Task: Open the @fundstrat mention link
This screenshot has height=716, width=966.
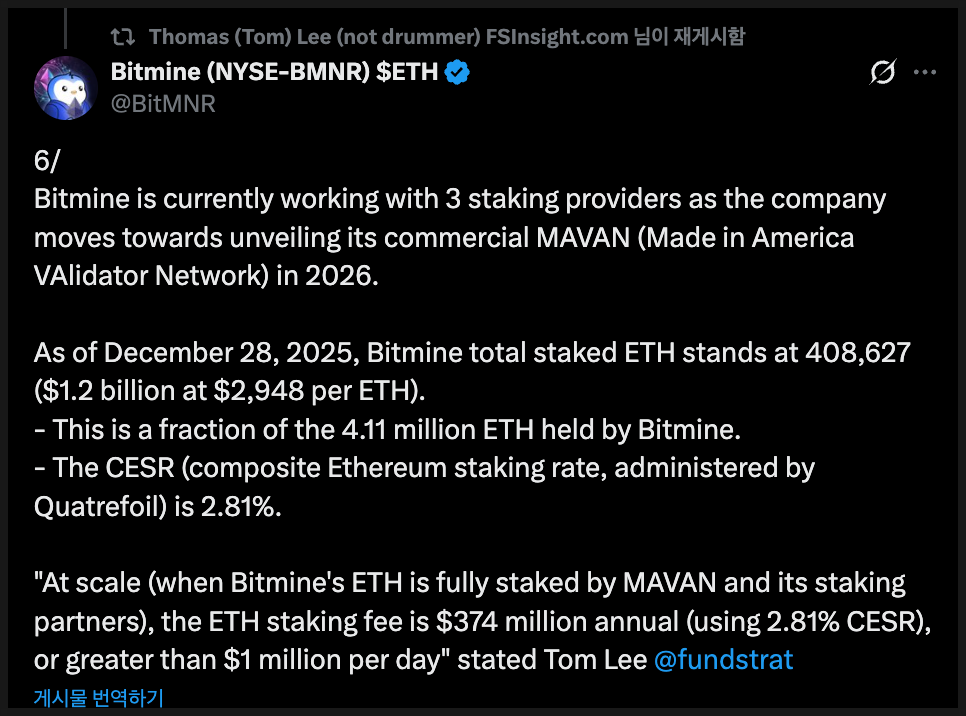Action: tap(723, 660)
